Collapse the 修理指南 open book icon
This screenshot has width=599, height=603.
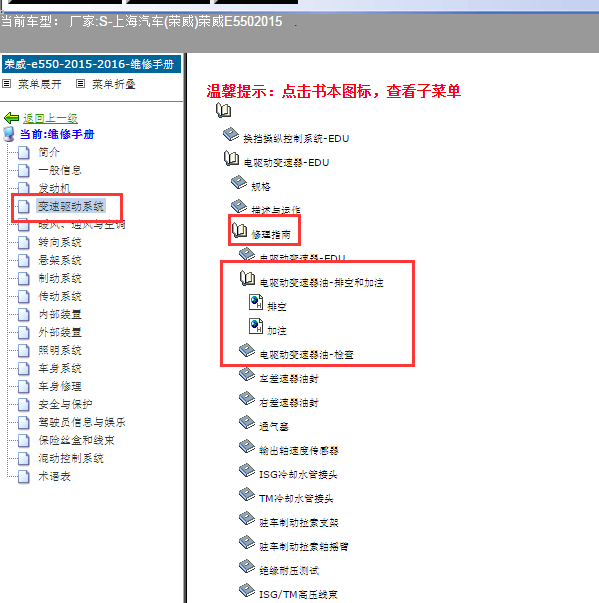coord(240,230)
